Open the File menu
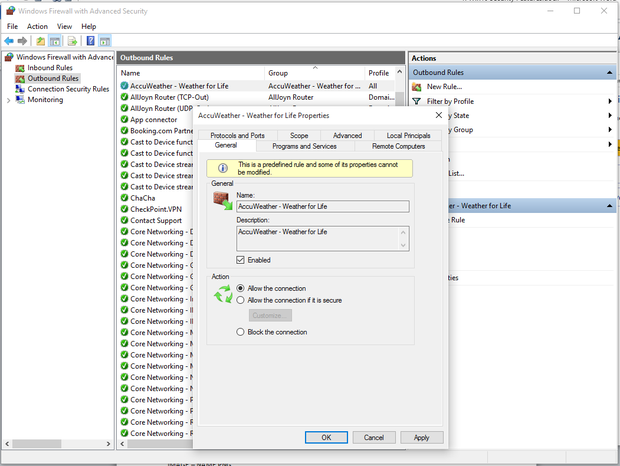 pyautogui.click(x=12, y=26)
